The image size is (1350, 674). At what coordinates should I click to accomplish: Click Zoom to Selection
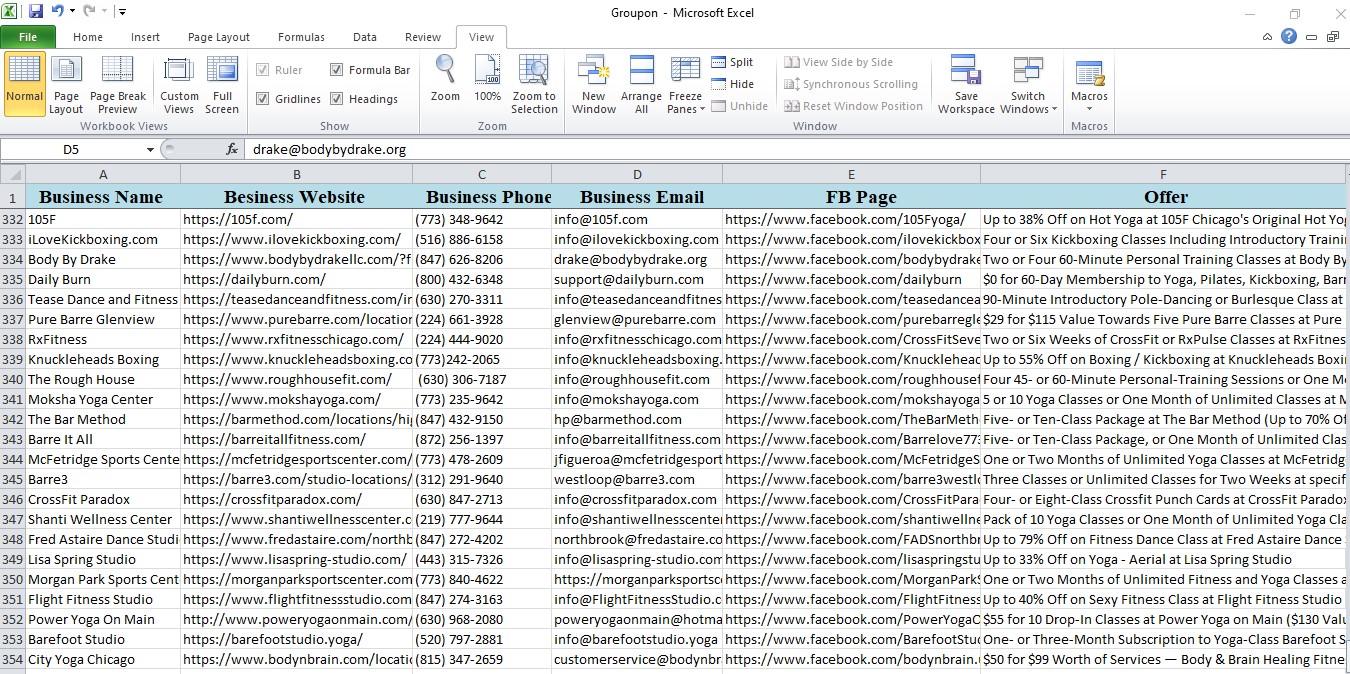click(534, 84)
